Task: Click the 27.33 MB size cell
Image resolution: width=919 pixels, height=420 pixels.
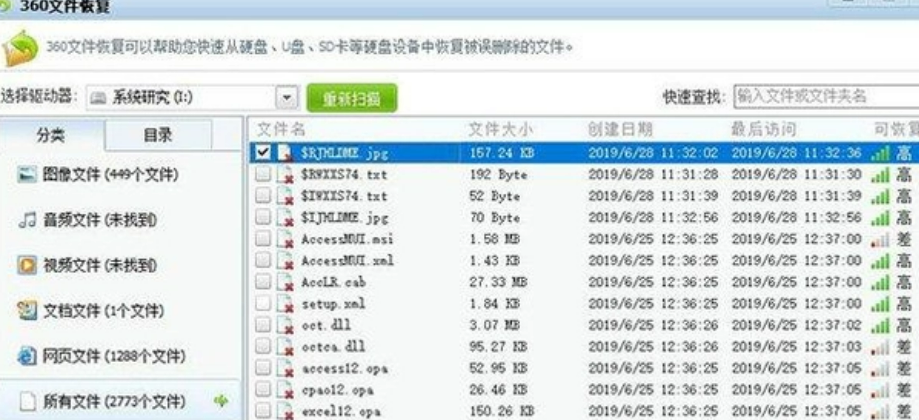Action: pos(498,282)
